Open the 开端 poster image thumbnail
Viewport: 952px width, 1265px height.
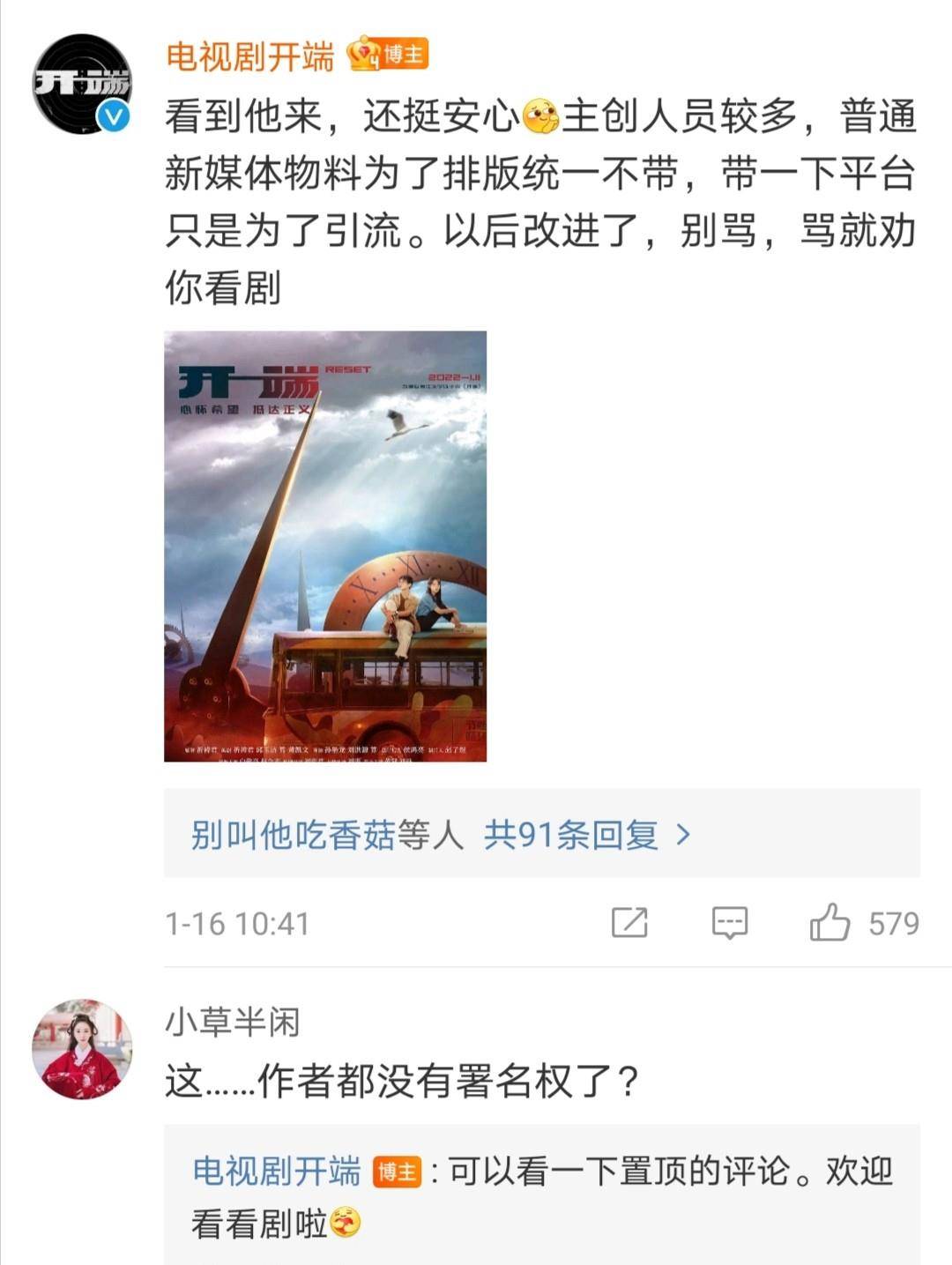(x=325, y=546)
